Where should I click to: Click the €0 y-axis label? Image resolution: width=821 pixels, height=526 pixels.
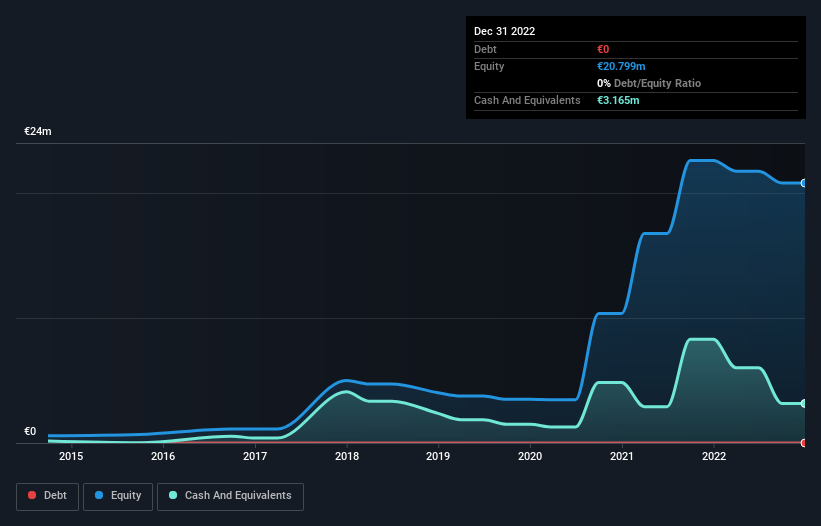click(30, 431)
